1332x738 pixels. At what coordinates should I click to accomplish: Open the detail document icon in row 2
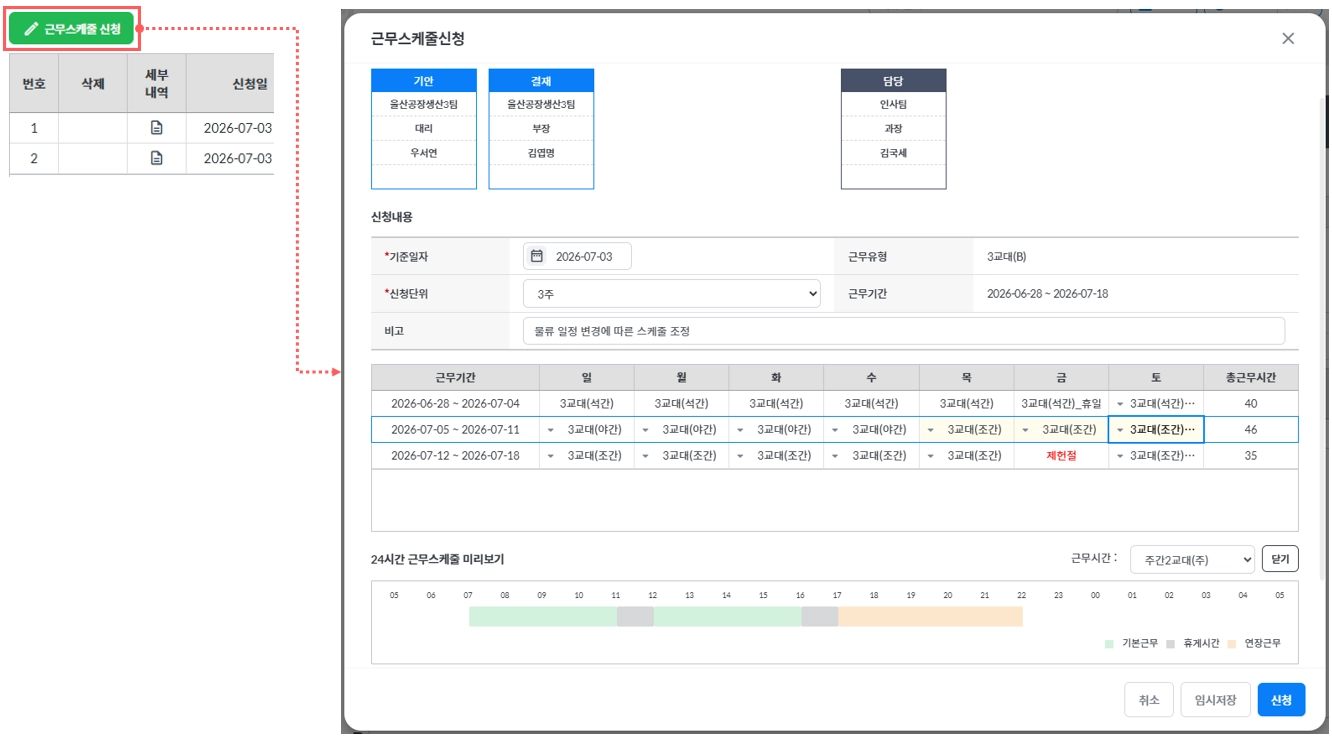[156, 158]
